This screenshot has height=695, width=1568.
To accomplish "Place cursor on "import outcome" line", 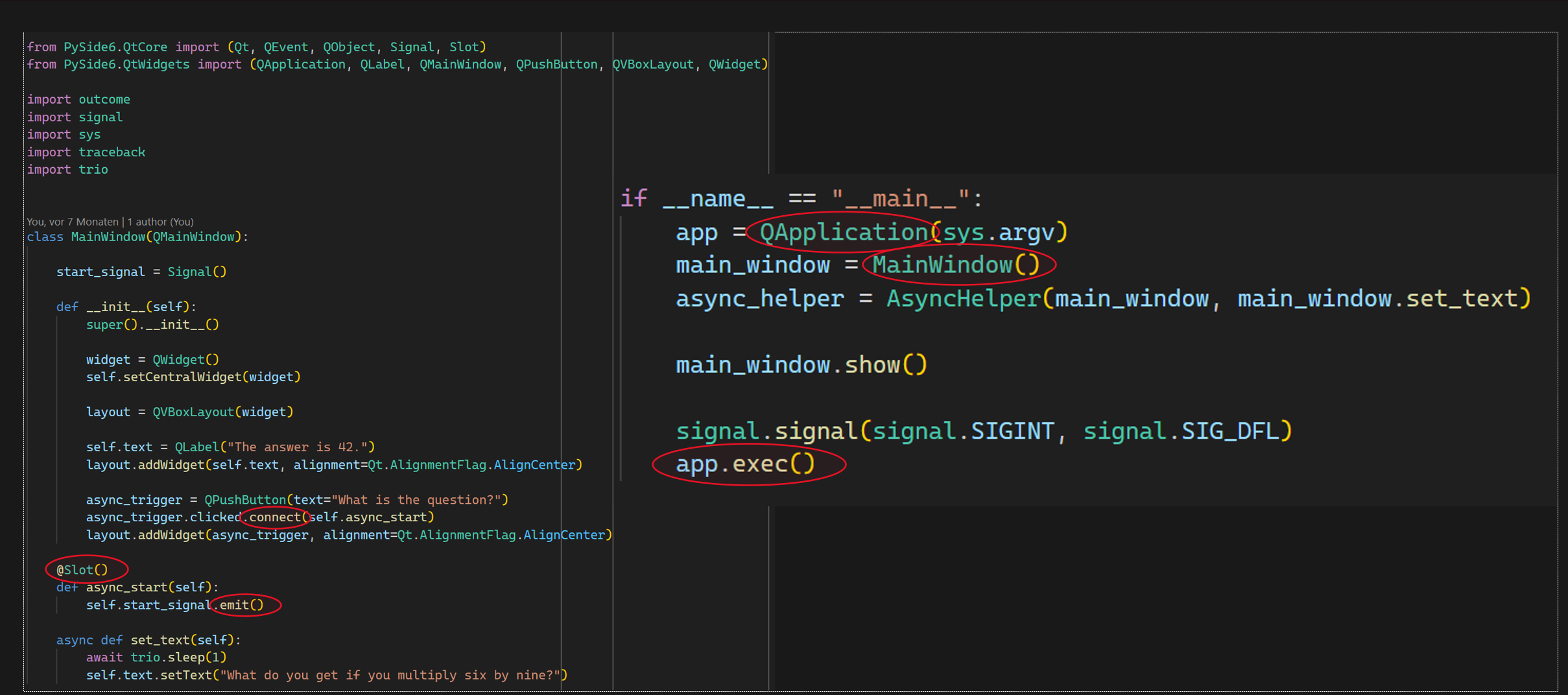I will pyautogui.click(x=78, y=99).
